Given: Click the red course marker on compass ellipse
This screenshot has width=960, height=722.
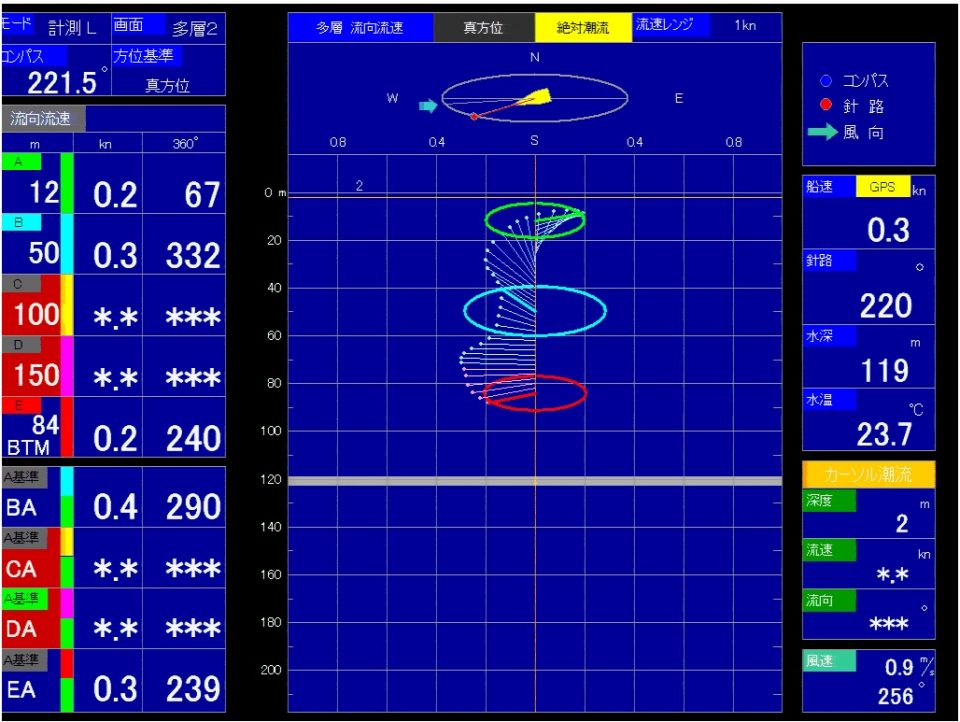Looking at the screenshot, I should 474,116.
